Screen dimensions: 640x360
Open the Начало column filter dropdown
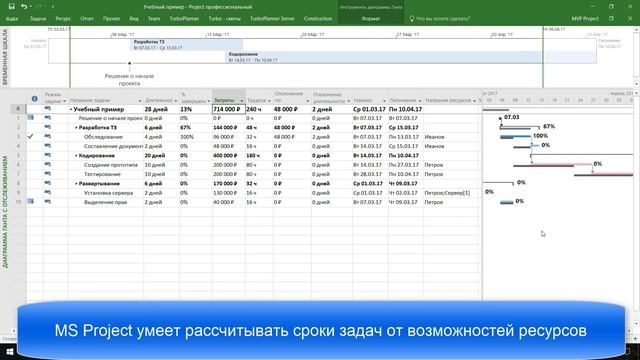[384, 101]
